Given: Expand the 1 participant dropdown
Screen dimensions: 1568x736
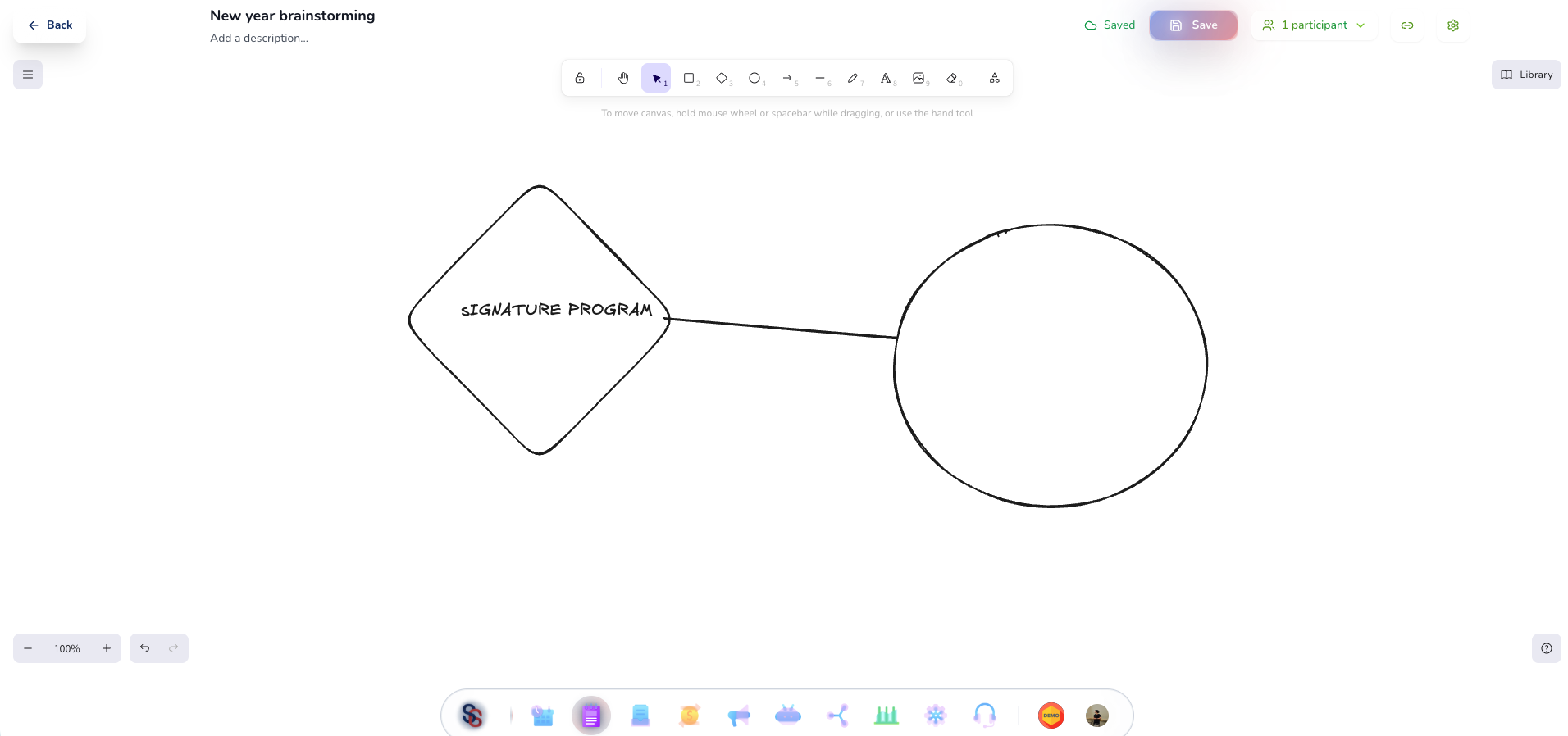Looking at the screenshot, I should pos(1314,25).
